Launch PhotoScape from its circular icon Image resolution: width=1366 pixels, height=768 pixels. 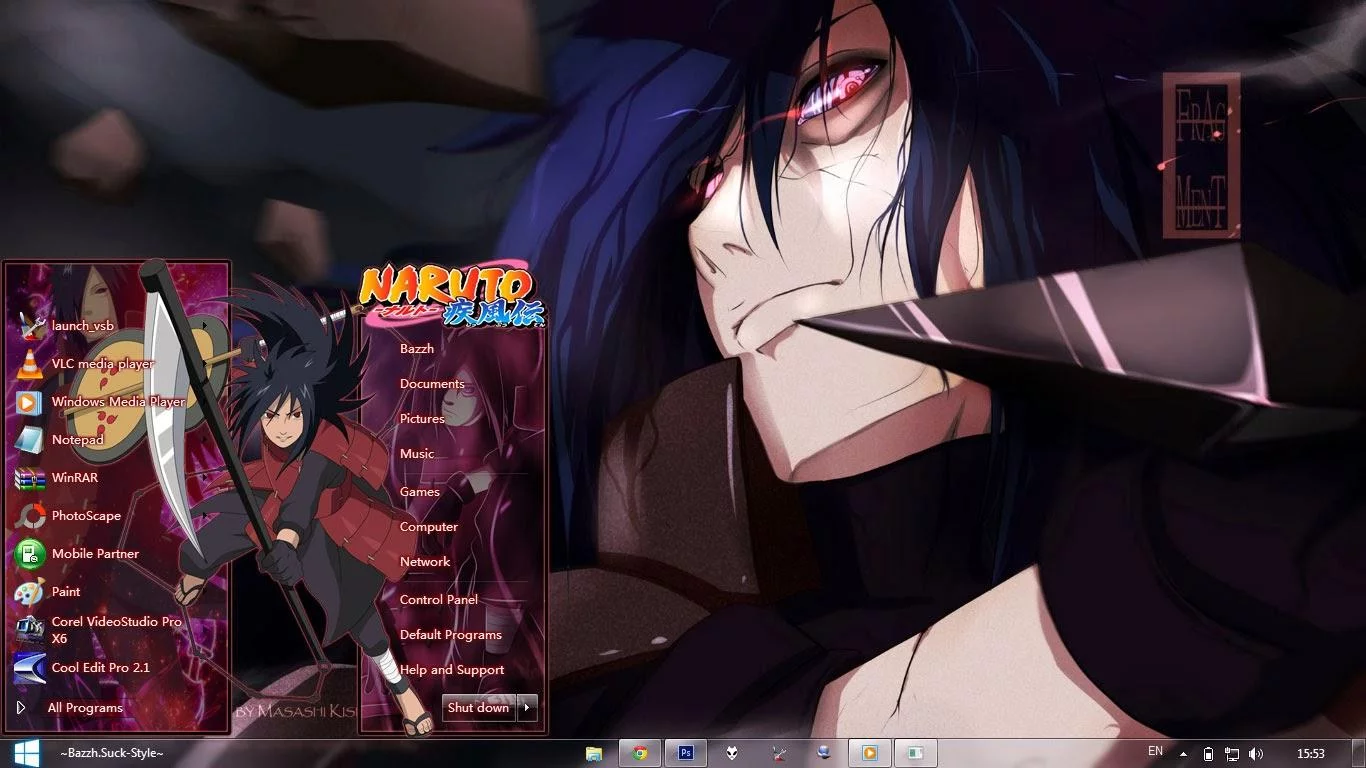click(x=30, y=516)
